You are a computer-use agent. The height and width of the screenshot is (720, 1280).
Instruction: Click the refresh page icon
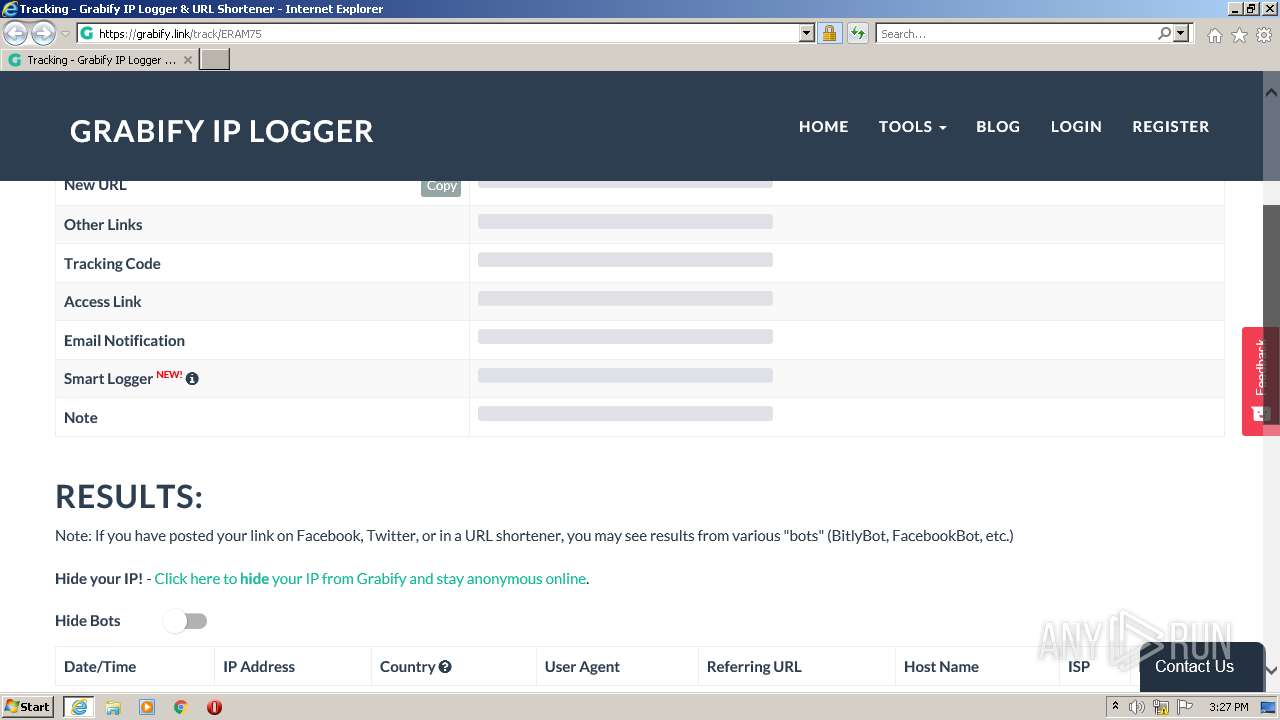[857, 33]
